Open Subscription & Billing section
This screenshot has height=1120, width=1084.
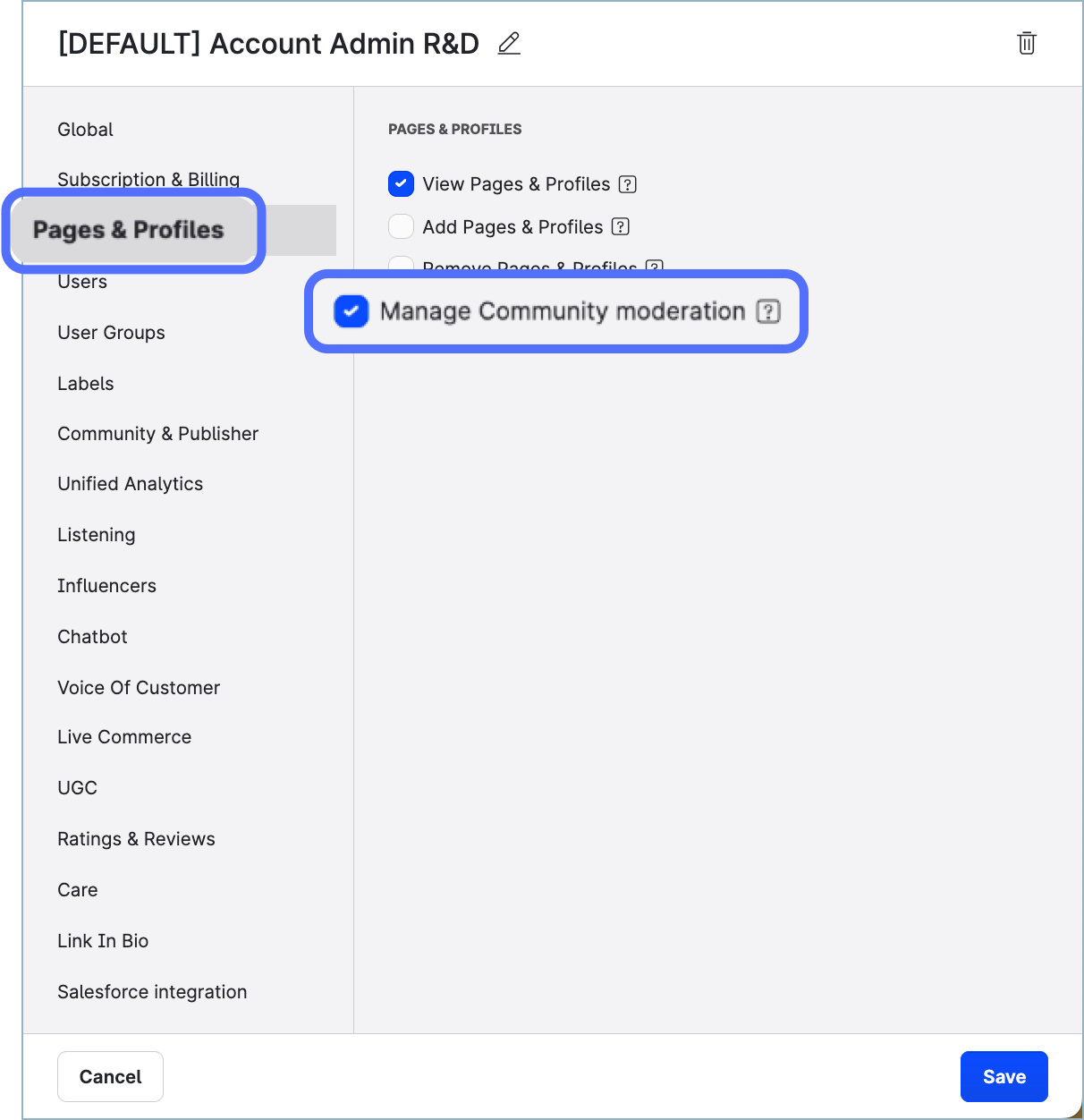coord(148,179)
